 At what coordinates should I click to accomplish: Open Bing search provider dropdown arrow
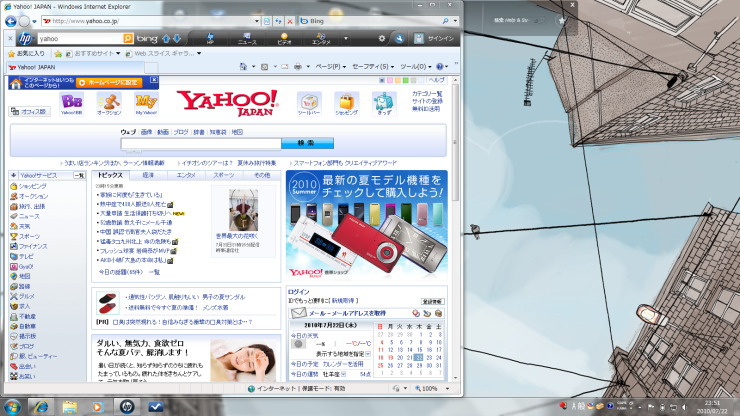(x=455, y=21)
